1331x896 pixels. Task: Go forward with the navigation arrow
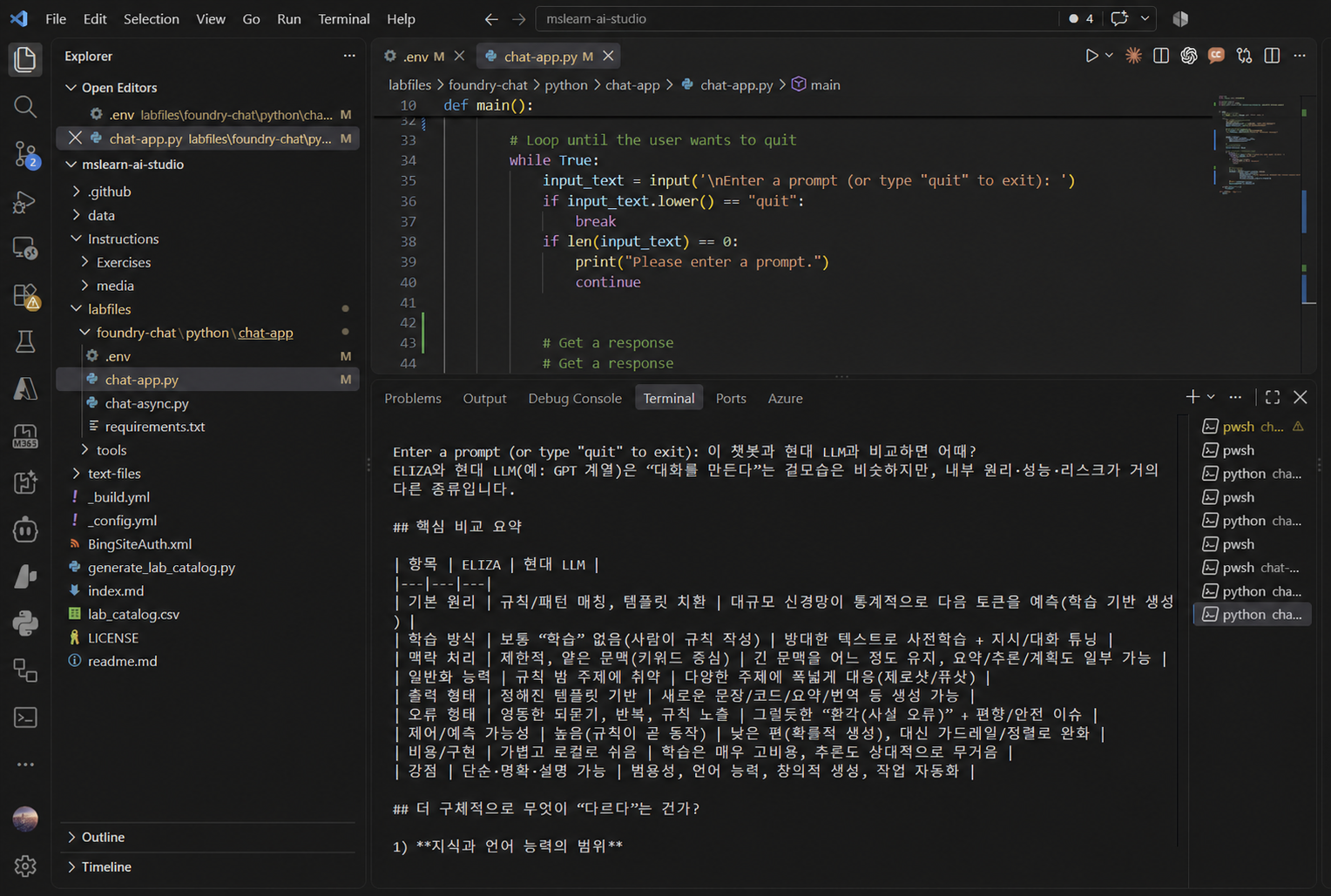(519, 18)
